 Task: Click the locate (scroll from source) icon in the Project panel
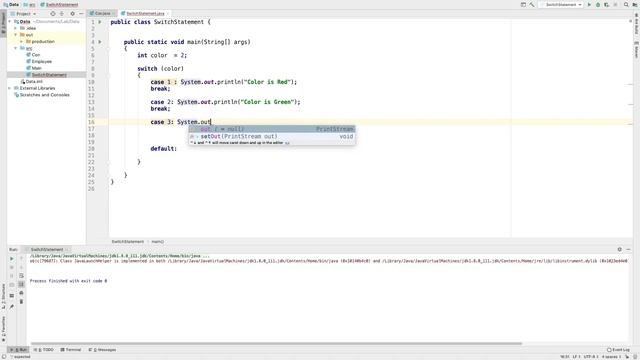tap(53, 13)
